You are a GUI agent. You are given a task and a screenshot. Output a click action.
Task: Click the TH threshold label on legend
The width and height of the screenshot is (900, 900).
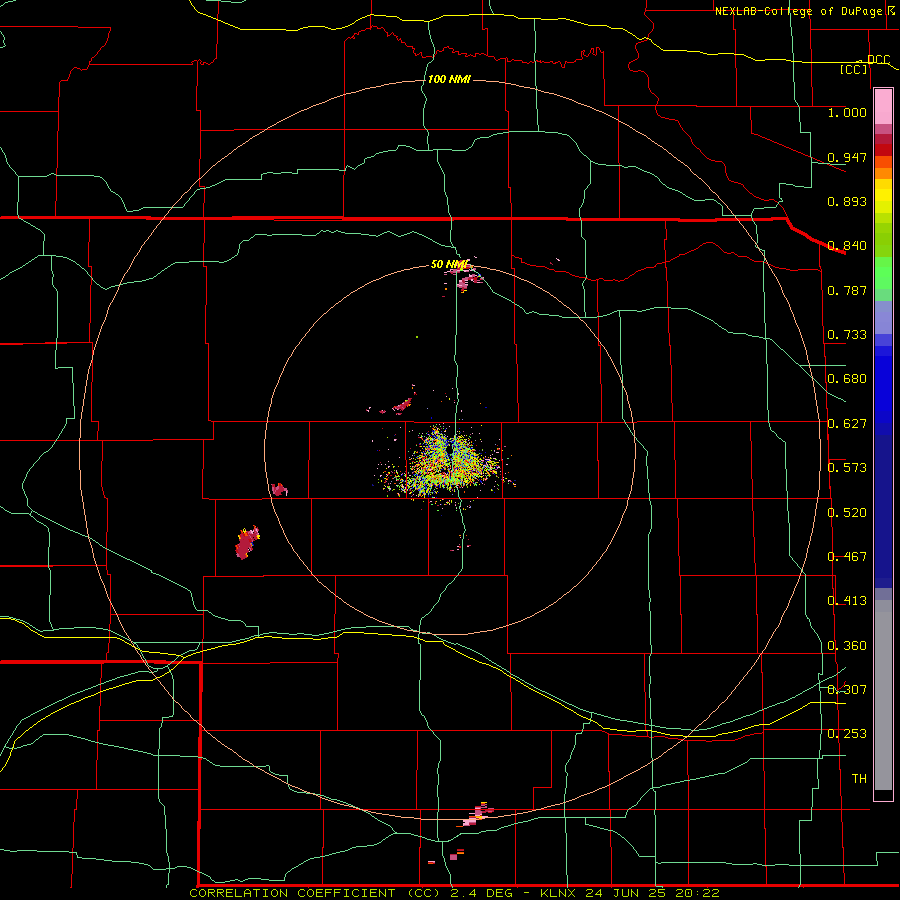click(x=859, y=779)
